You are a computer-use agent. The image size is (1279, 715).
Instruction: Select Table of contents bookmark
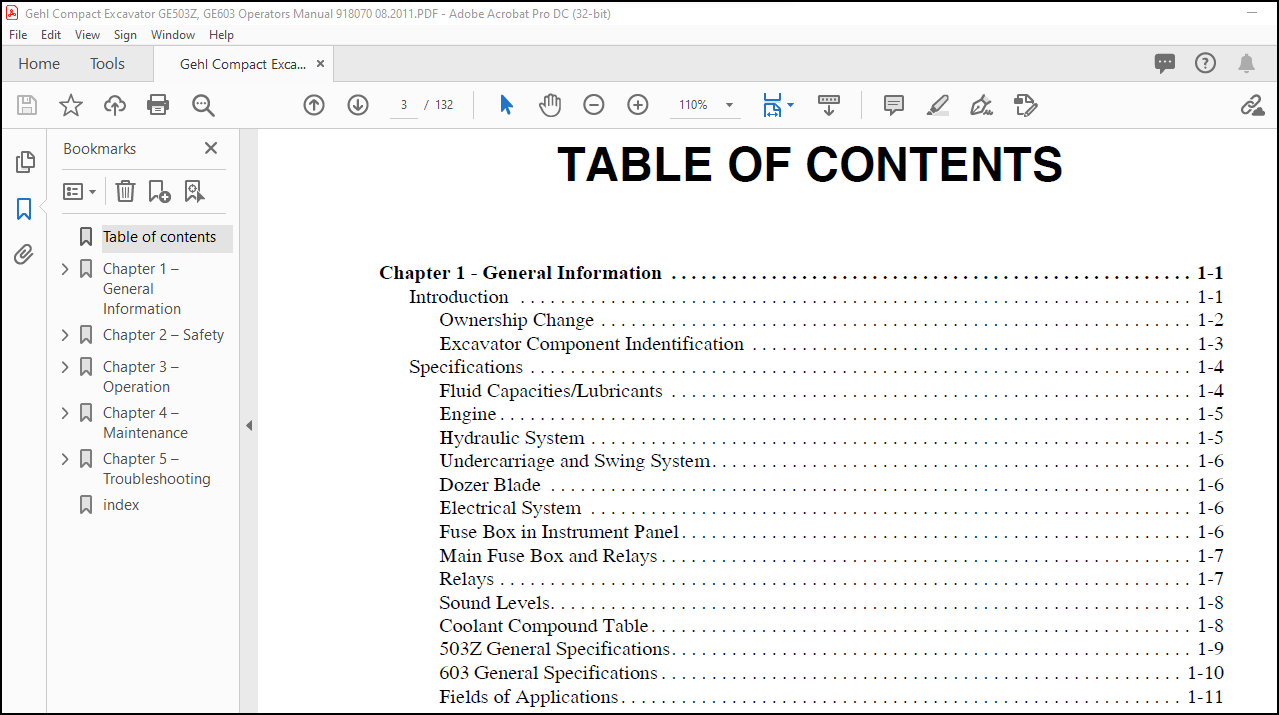(159, 237)
